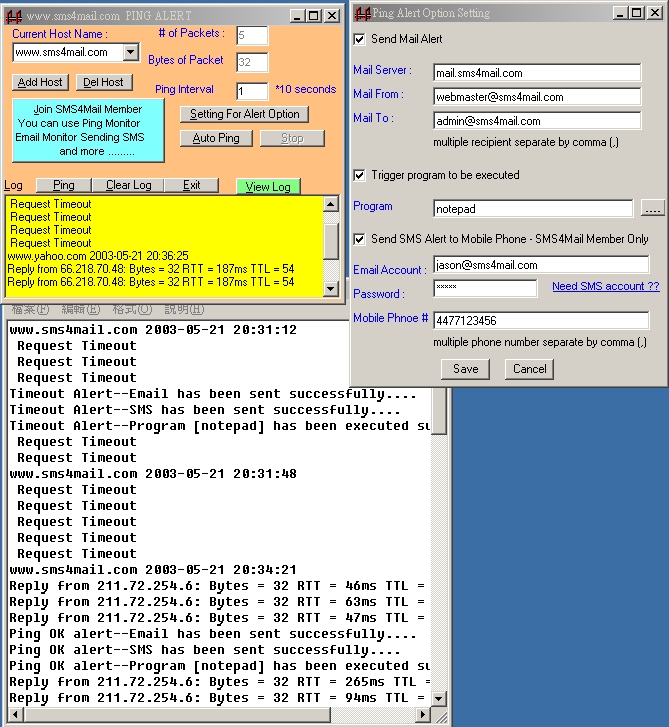Open Setting For Alert Option

(244, 114)
